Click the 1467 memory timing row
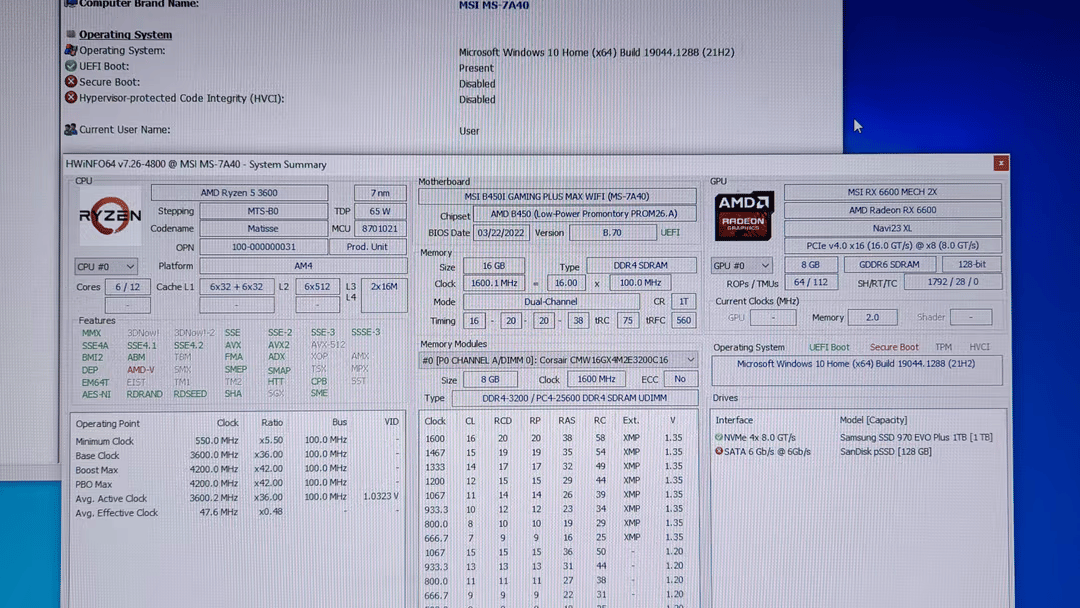 [555, 452]
